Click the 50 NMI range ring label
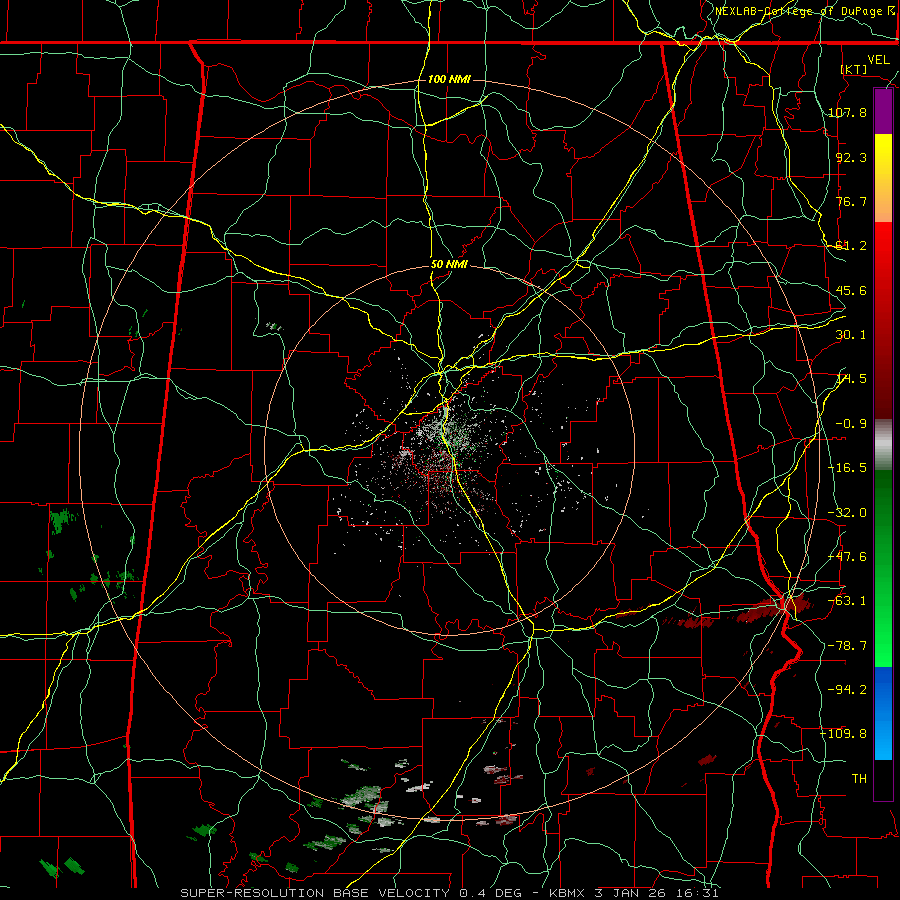The height and width of the screenshot is (900, 900). click(x=449, y=265)
